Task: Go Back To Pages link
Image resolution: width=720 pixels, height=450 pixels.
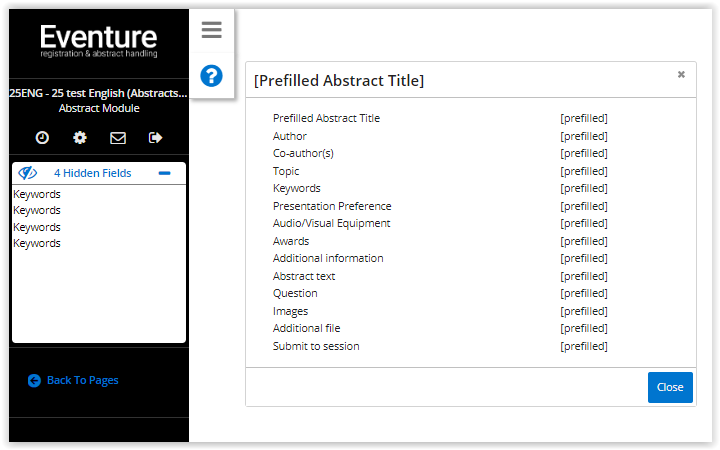Action: point(83,380)
